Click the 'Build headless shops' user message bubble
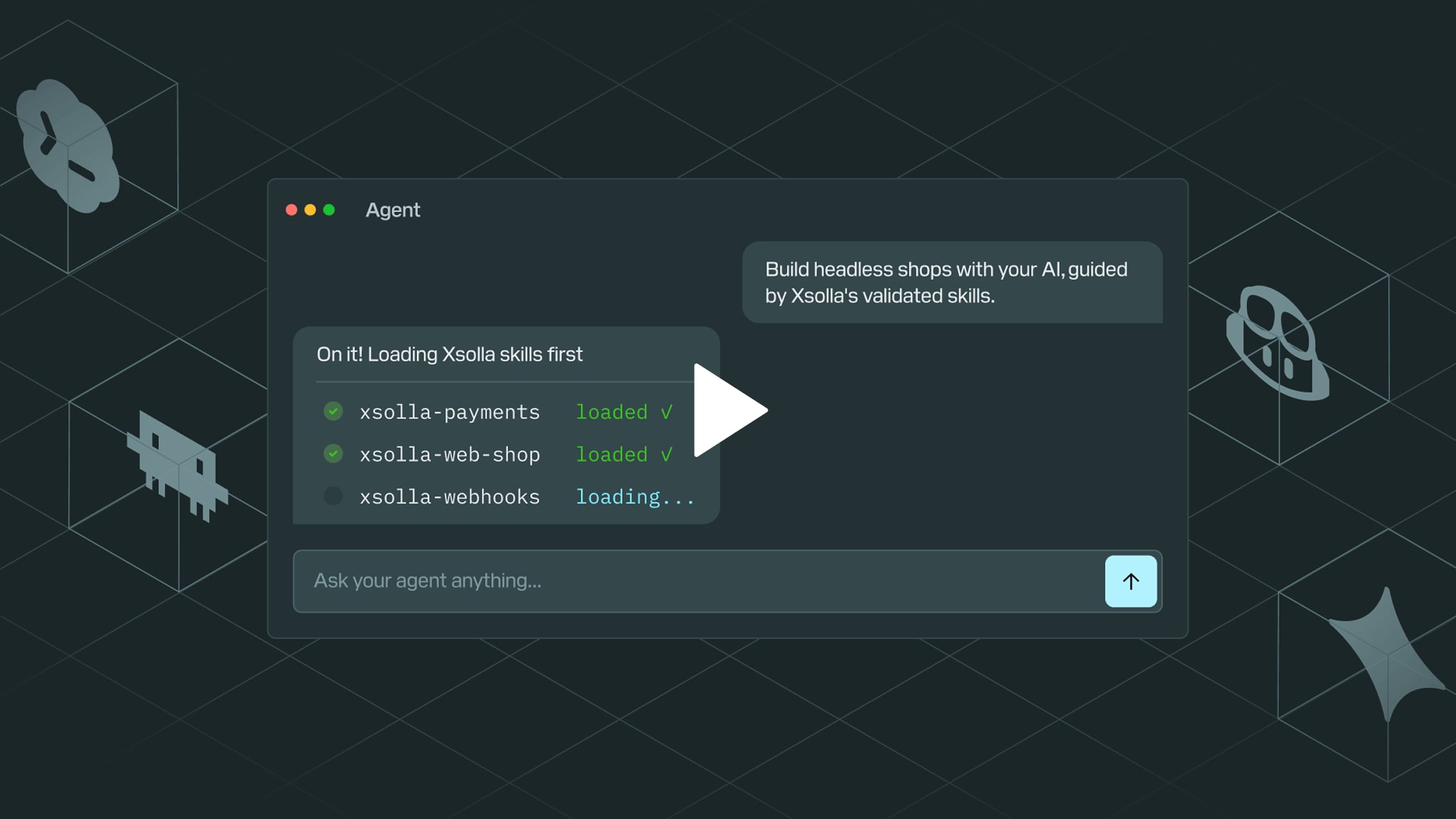Image resolution: width=1456 pixels, height=819 pixels. [x=952, y=283]
